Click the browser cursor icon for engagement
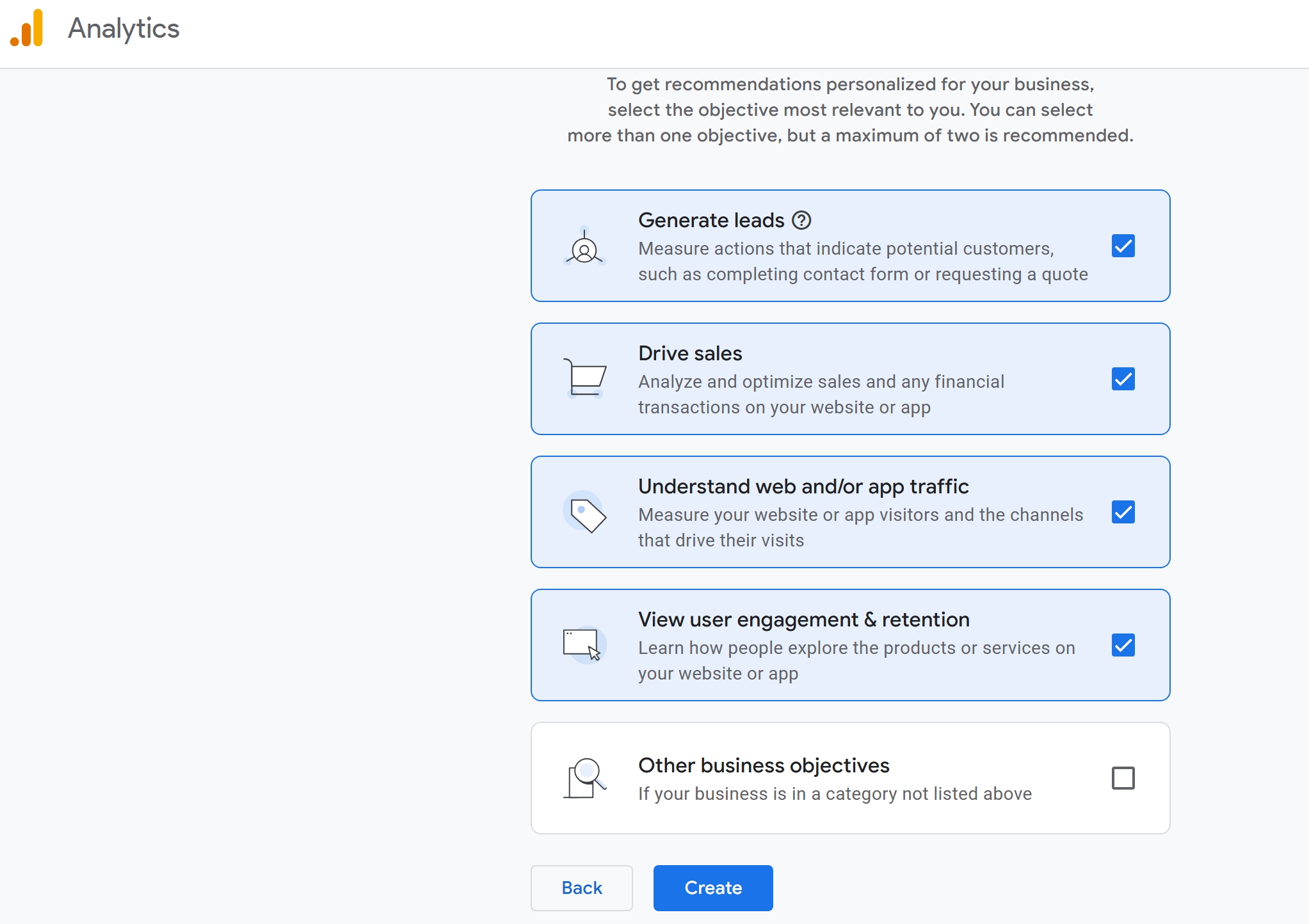 coord(582,644)
